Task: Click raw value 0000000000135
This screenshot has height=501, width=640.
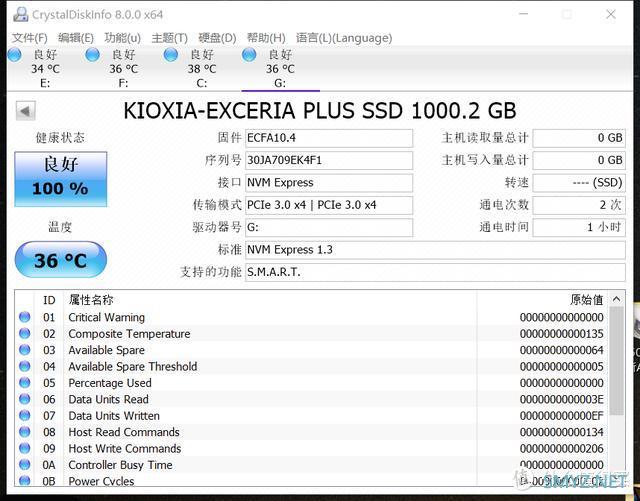Action: click(562, 334)
